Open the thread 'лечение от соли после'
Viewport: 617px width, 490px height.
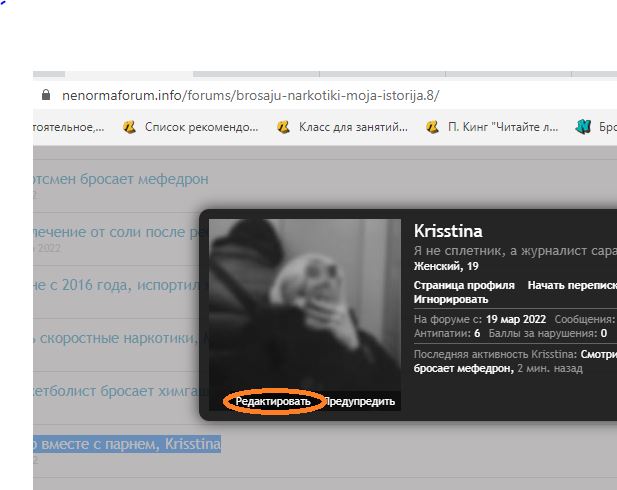click(115, 232)
